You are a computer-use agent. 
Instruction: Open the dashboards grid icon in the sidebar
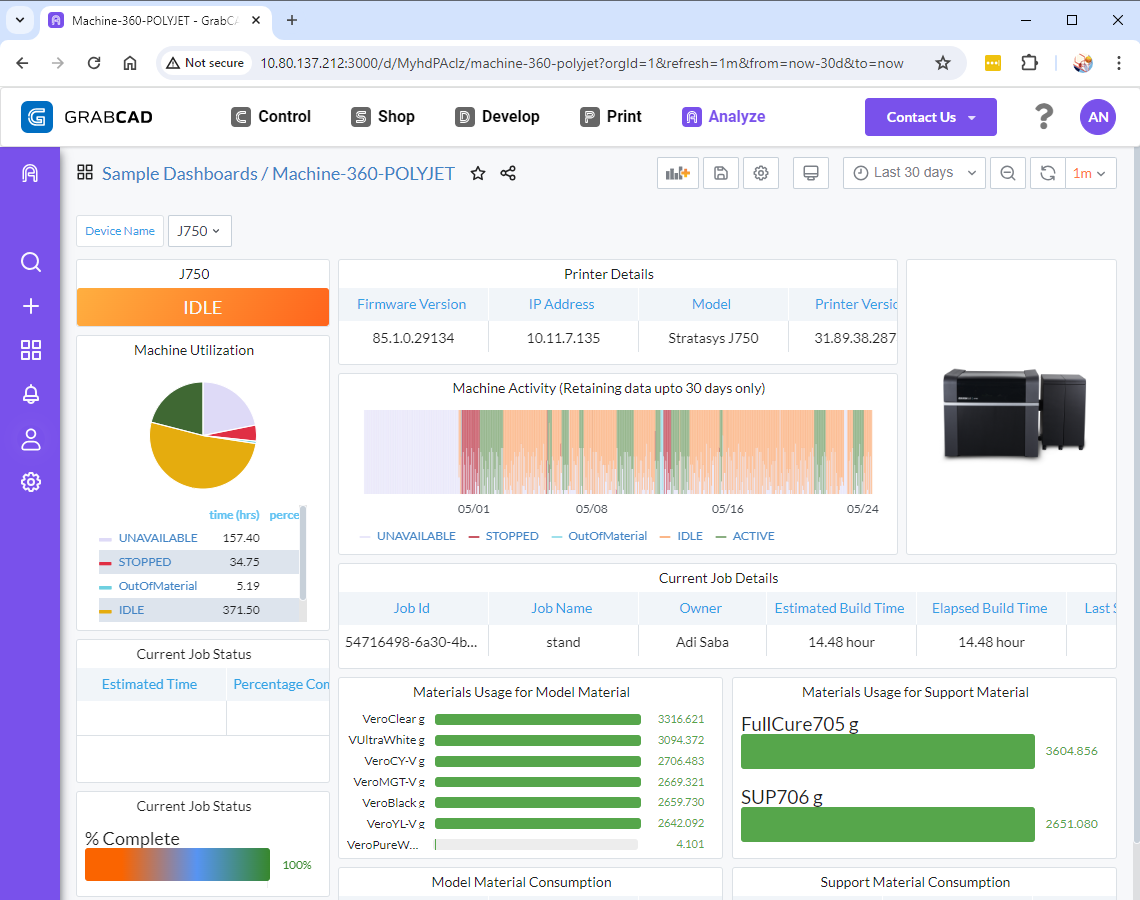click(x=31, y=350)
